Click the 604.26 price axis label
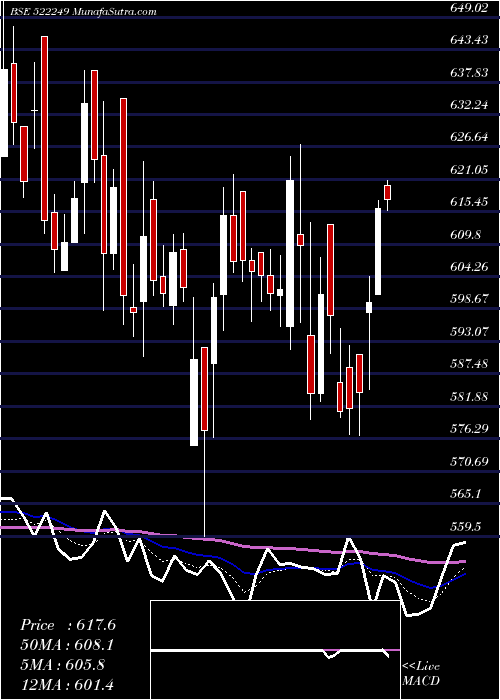 pyautogui.click(x=469, y=267)
